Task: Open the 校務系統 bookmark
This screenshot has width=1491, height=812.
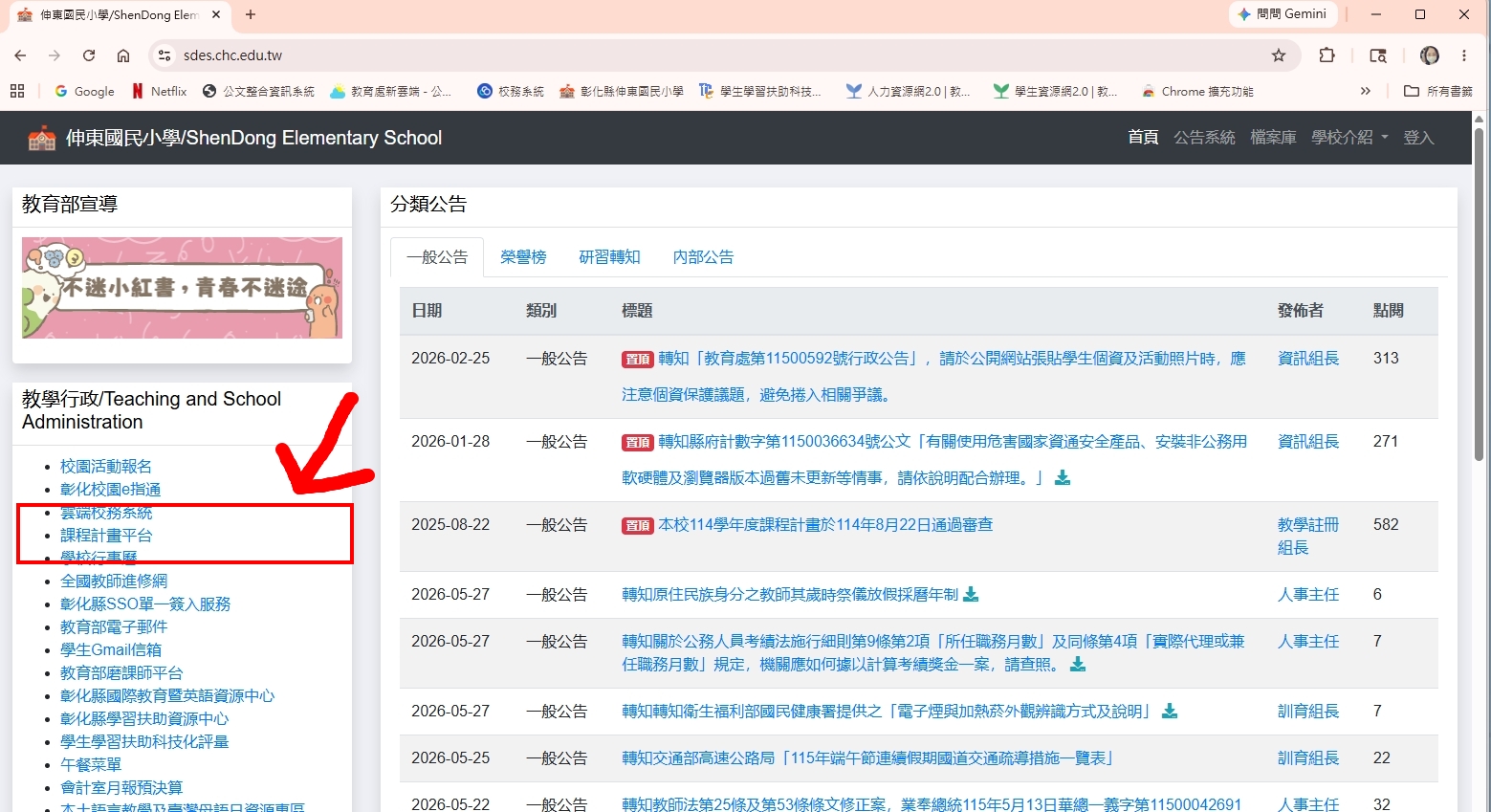Action: tap(511, 91)
